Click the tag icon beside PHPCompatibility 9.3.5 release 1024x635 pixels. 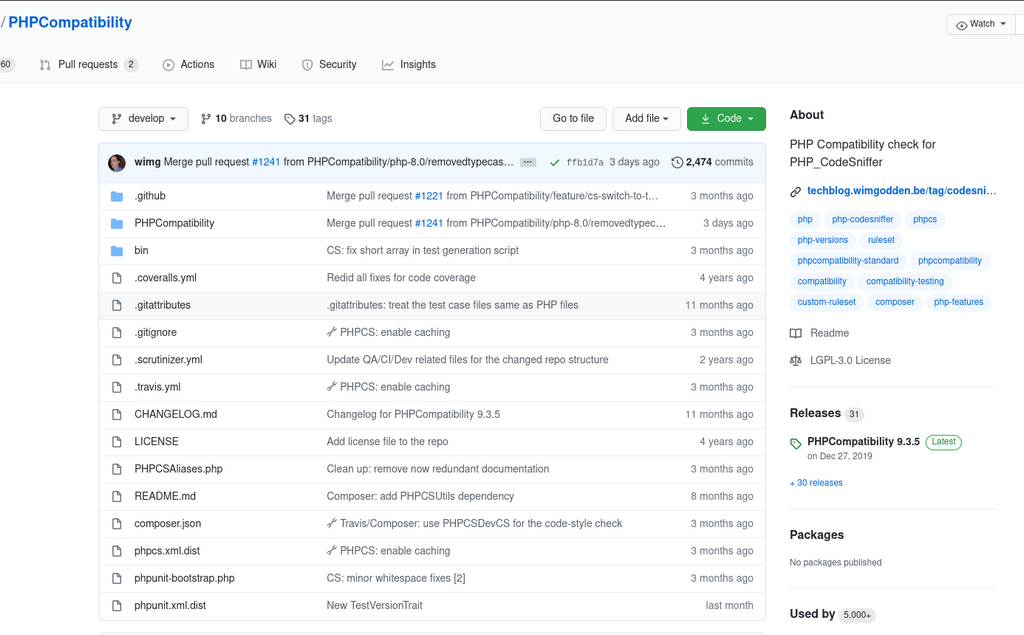pyautogui.click(x=795, y=444)
